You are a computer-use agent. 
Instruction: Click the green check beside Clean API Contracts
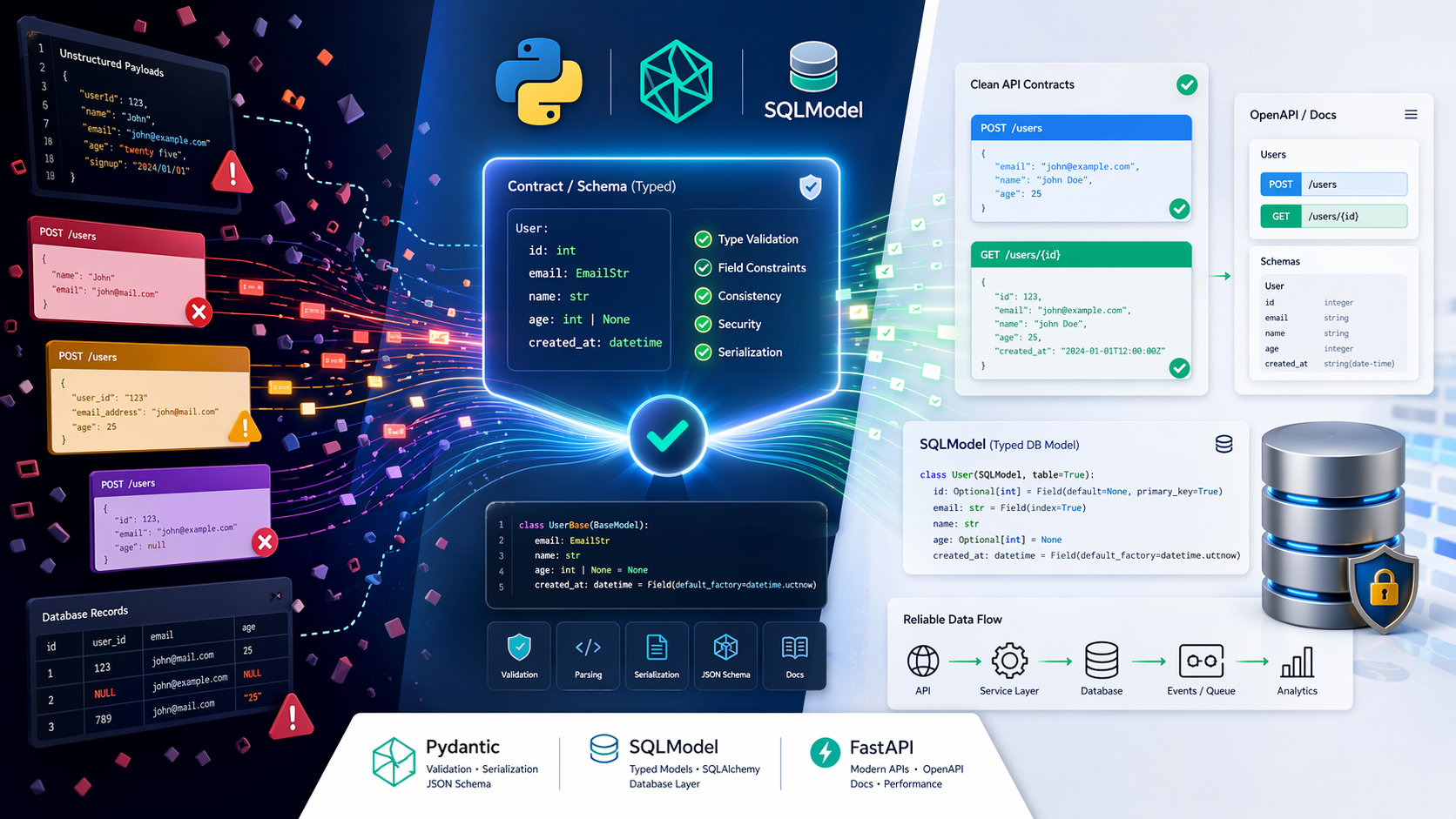(x=1187, y=84)
